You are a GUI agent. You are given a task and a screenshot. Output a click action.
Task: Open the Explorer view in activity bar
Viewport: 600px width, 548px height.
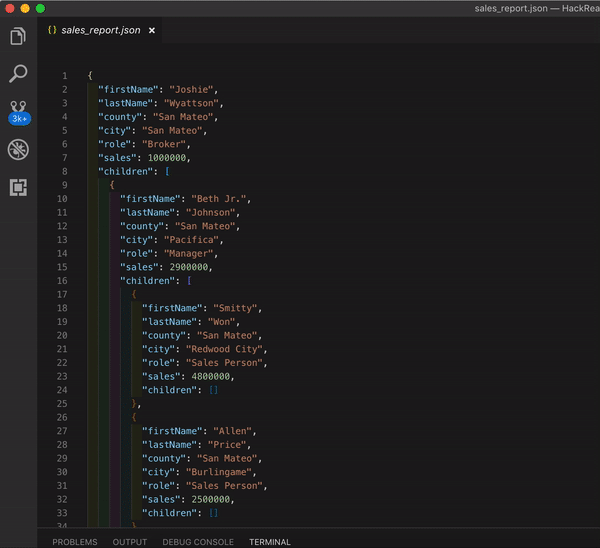click(18, 37)
